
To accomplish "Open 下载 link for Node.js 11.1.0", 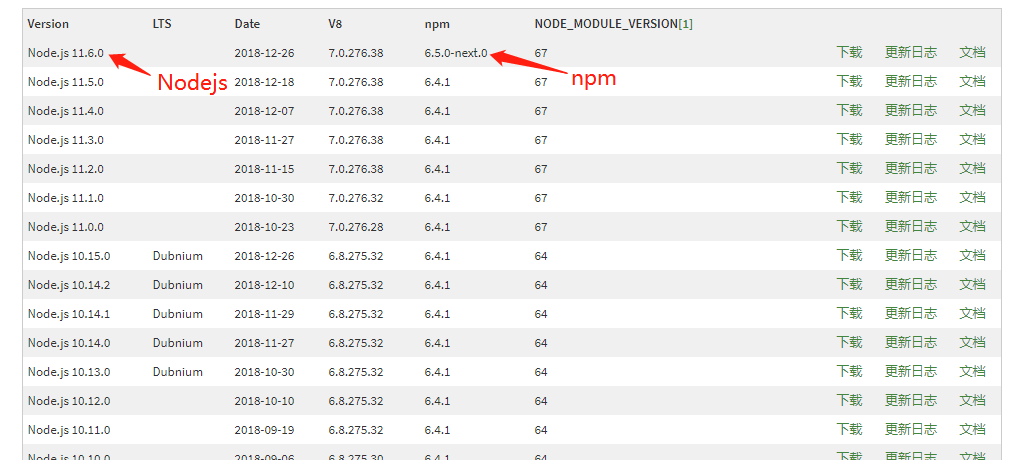I will [849, 197].
